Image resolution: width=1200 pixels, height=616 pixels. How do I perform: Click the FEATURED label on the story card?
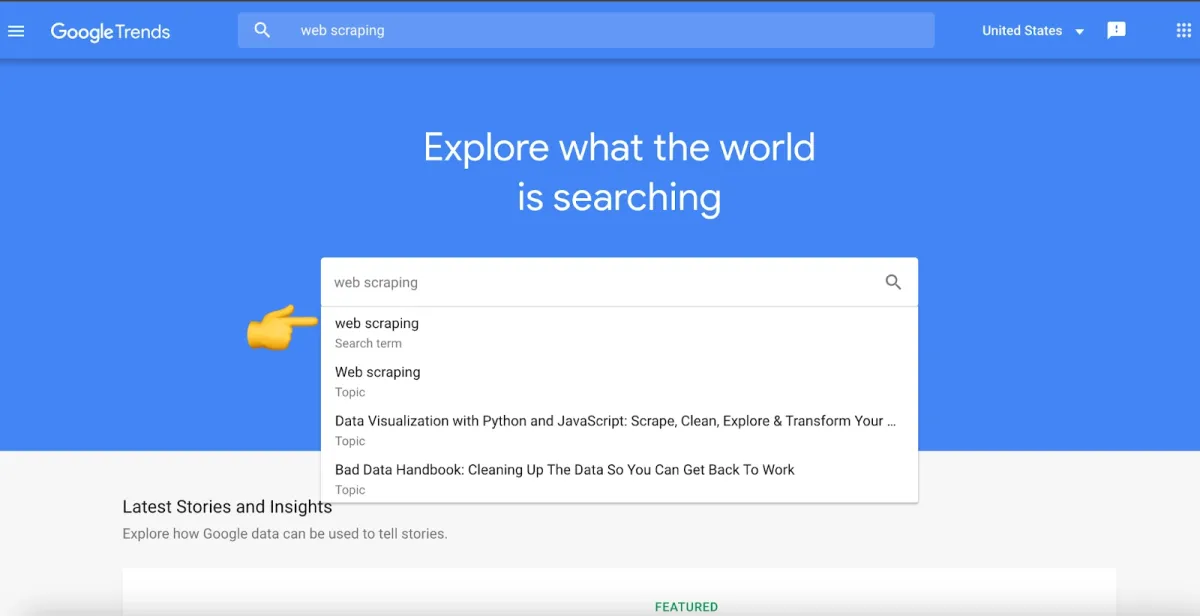[686, 607]
